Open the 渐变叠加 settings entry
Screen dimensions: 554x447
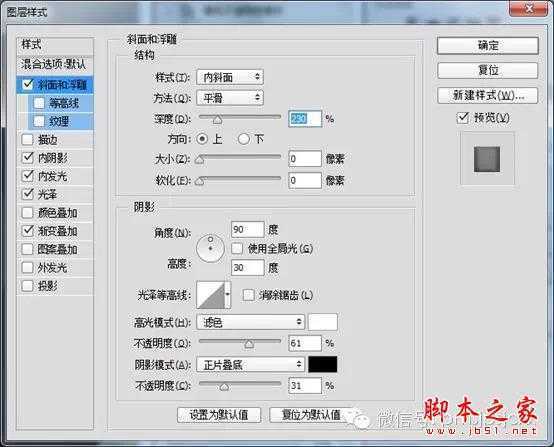coord(58,231)
